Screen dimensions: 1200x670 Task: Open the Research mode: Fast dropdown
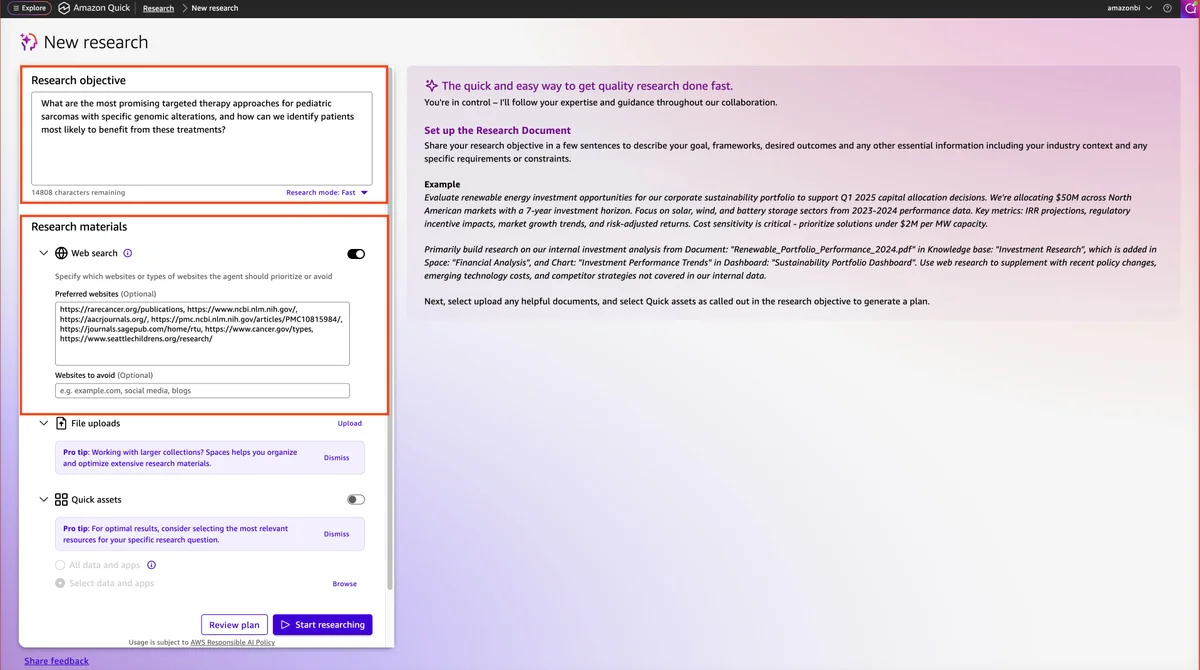327,192
